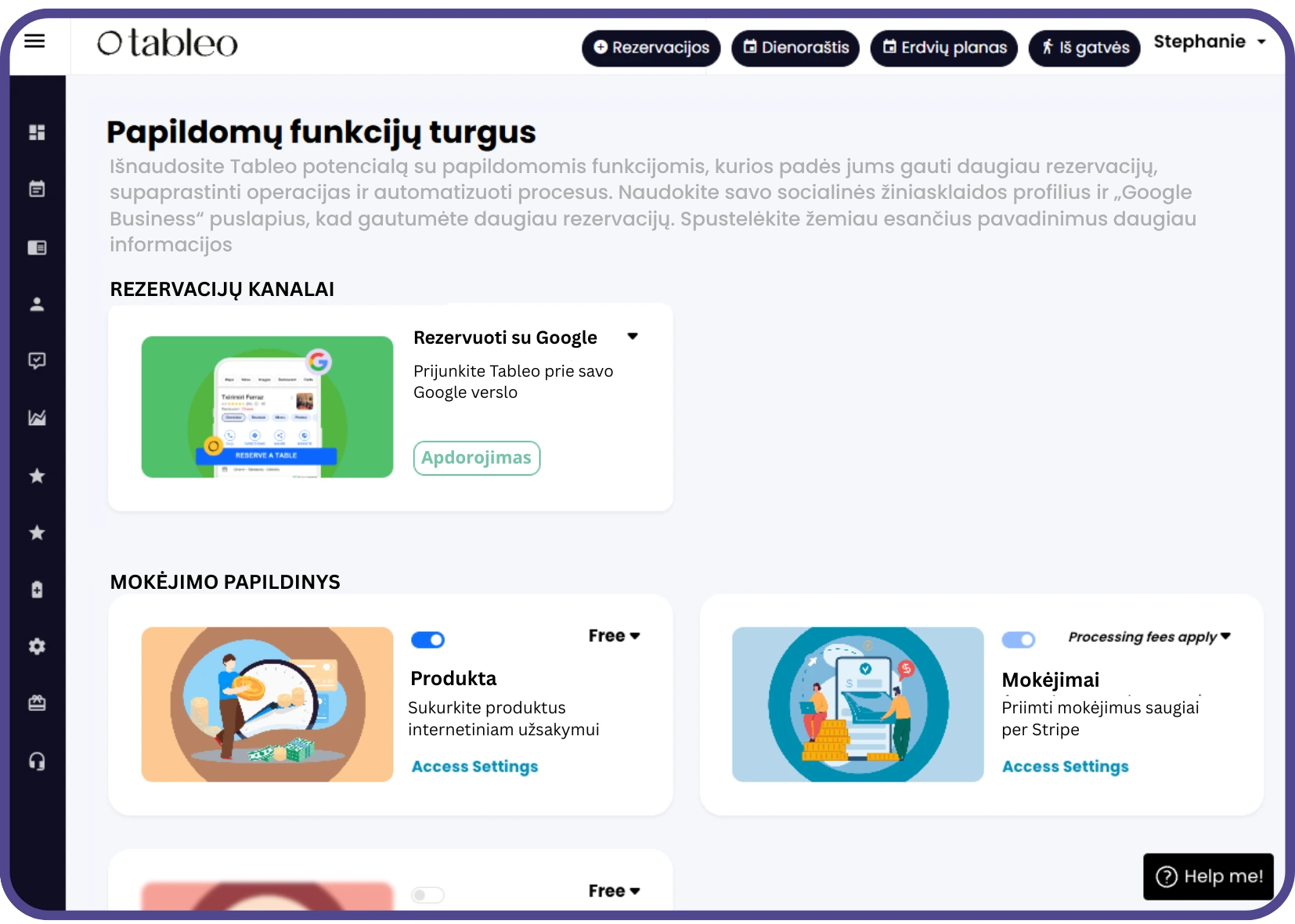
Task: Expand the Free dropdown on Produkta card
Action: pos(615,636)
